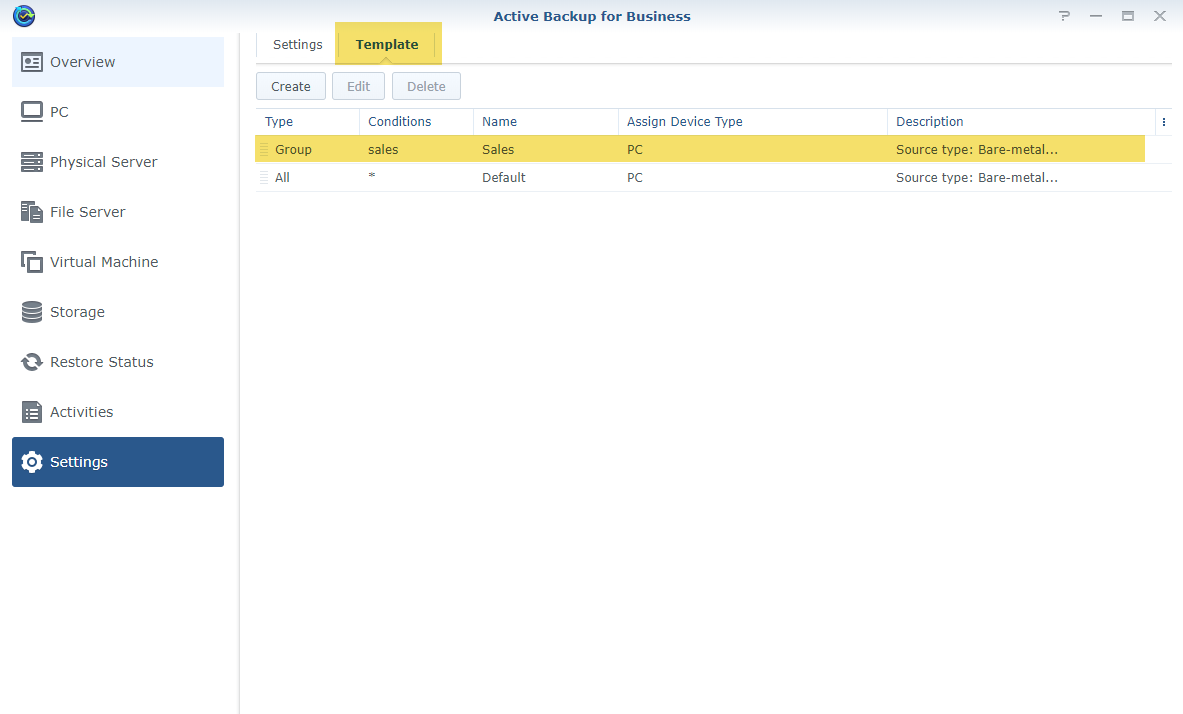Grab the drag handle of All row
The width and height of the screenshot is (1183, 714).
coord(263,177)
